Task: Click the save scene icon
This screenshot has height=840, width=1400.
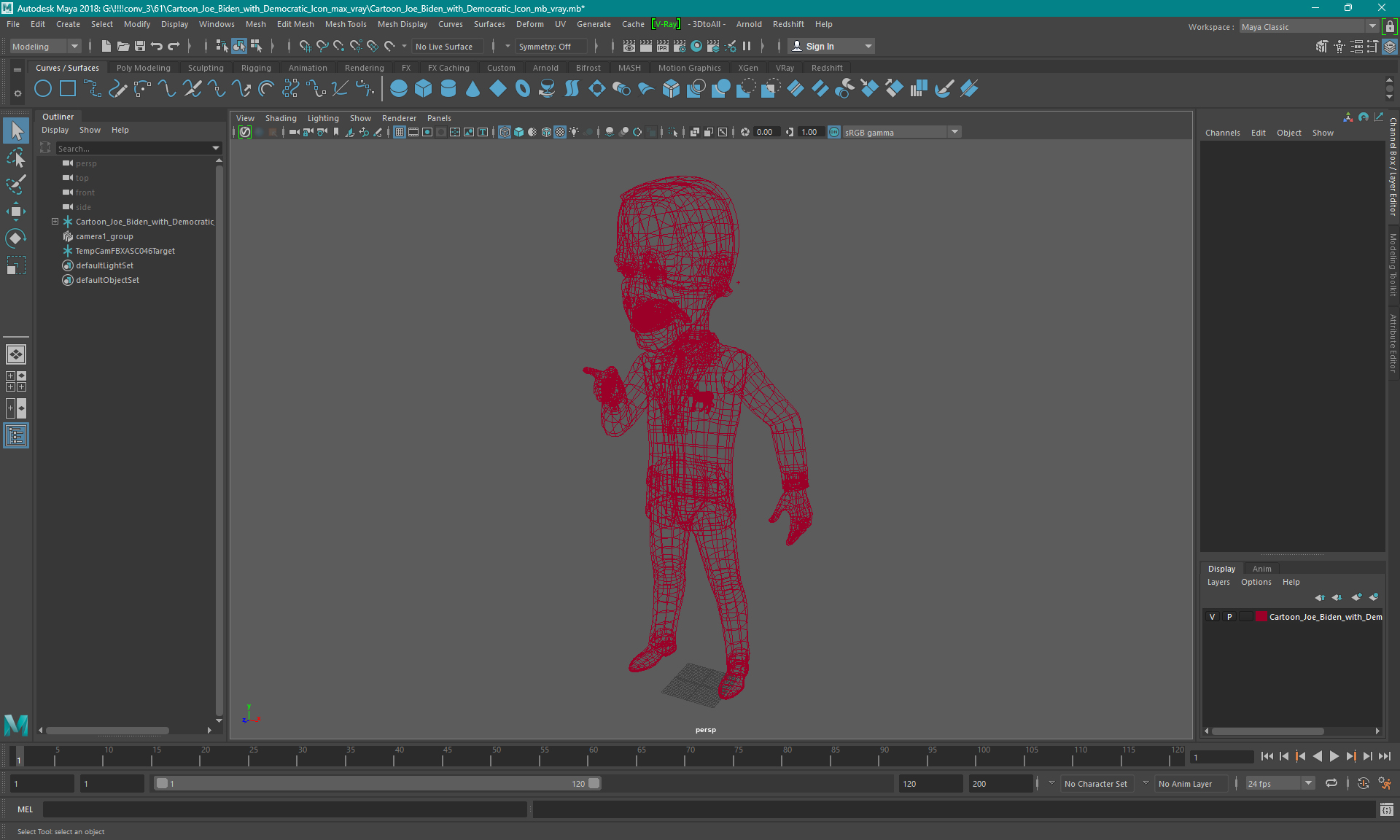Action: pos(140,46)
